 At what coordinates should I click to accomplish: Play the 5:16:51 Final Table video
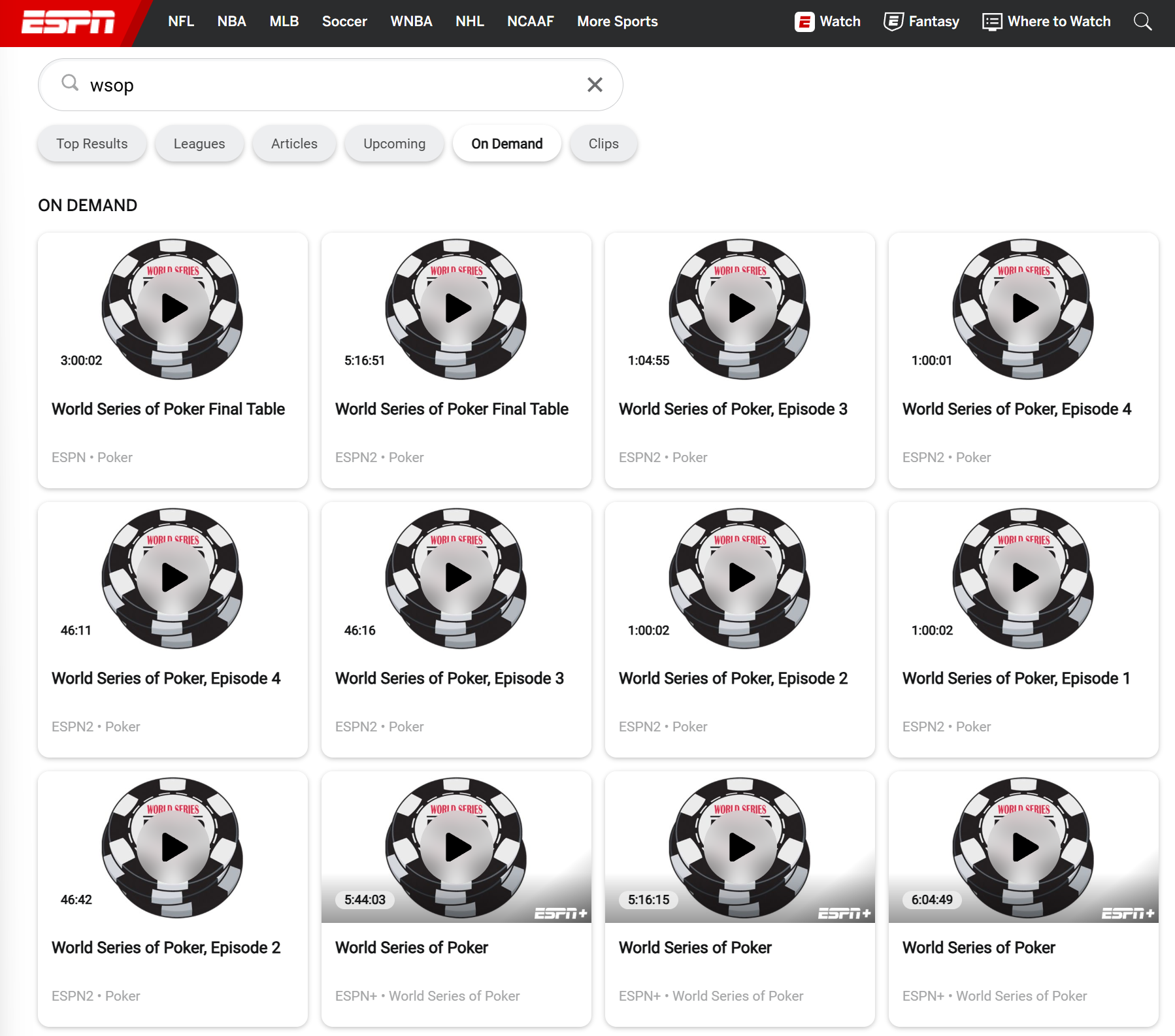coord(457,309)
